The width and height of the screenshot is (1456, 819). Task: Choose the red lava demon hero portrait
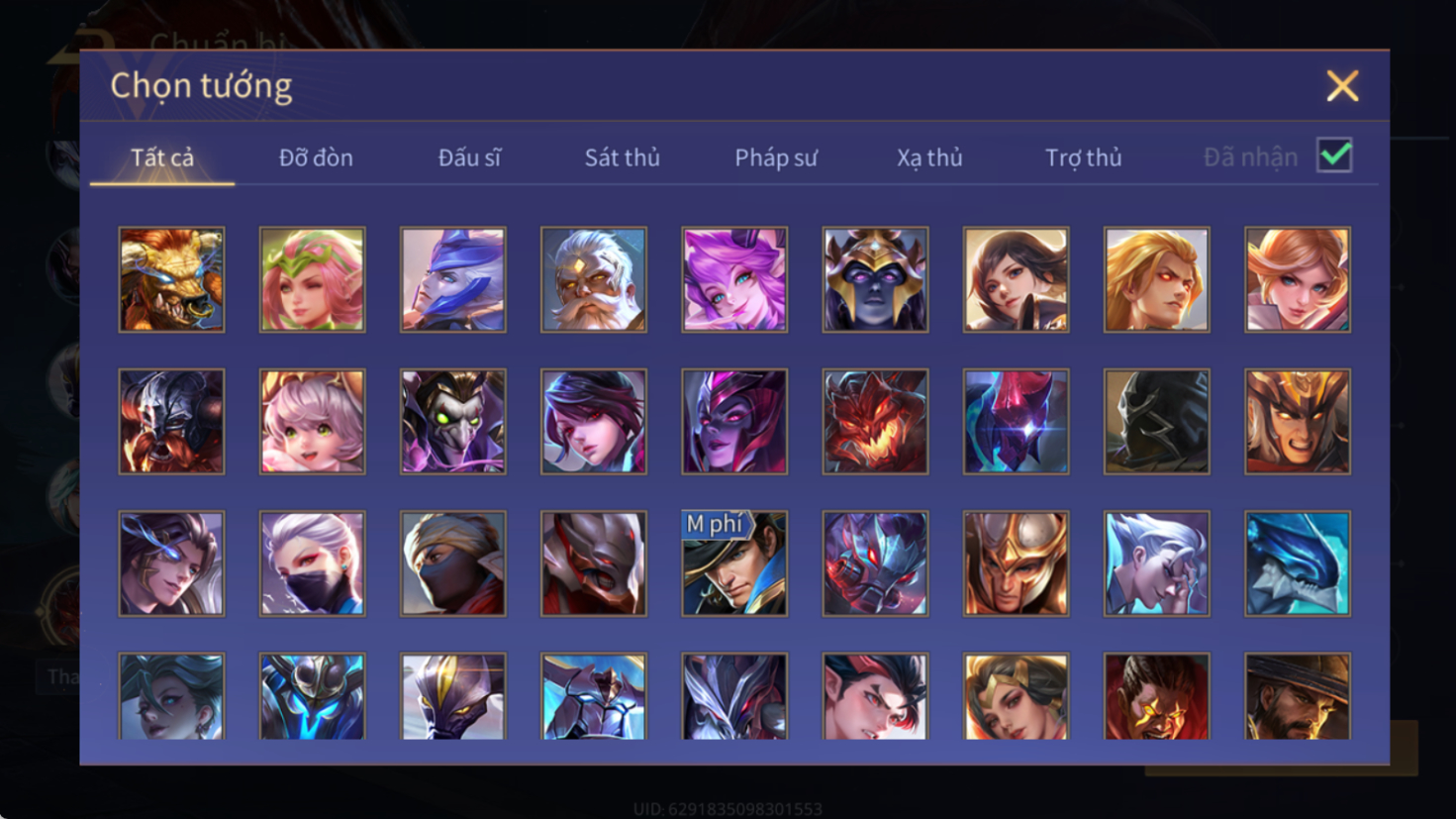tap(875, 422)
